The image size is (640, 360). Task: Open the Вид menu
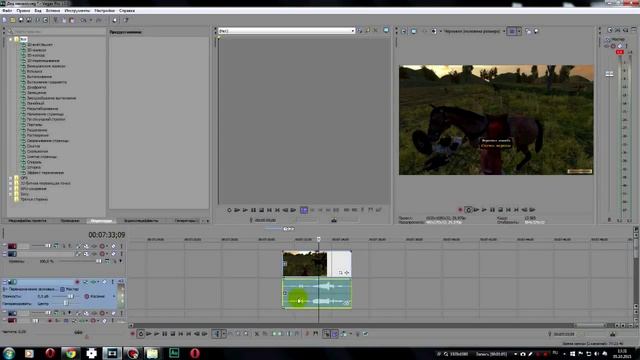[38, 11]
